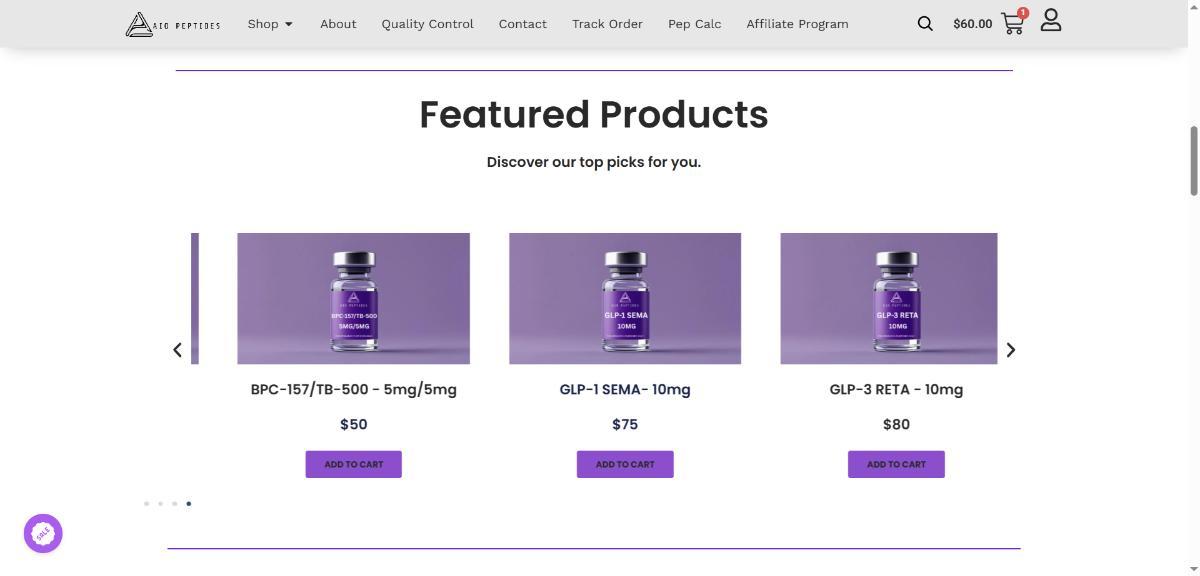Add GLP-1 SEMA 10mg to cart
Image resolution: width=1200 pixels, height=576 pixels.
(625, 464)
